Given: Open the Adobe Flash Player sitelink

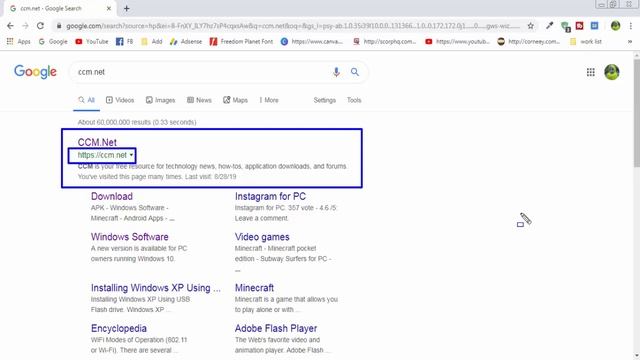Looking at the screenshot, I should click(276, 329).
